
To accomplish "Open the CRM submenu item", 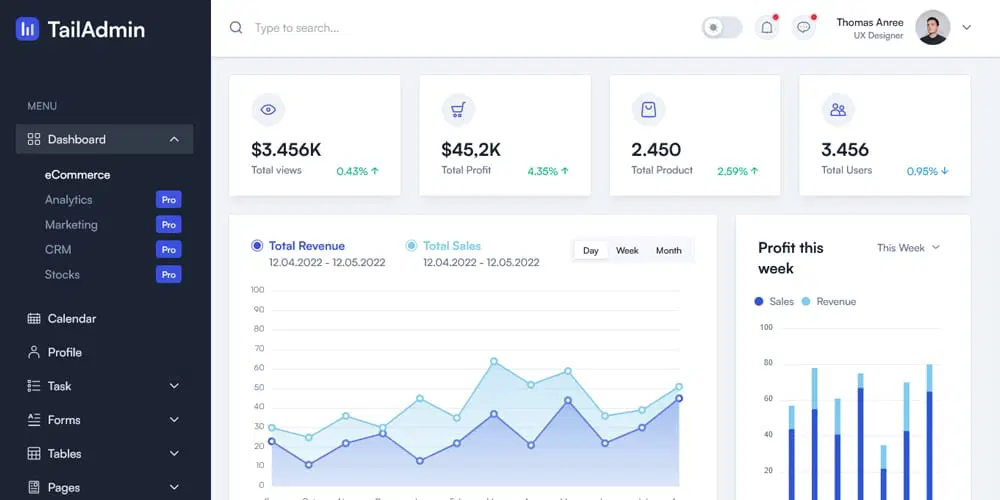I will click(x=57, y=249).
